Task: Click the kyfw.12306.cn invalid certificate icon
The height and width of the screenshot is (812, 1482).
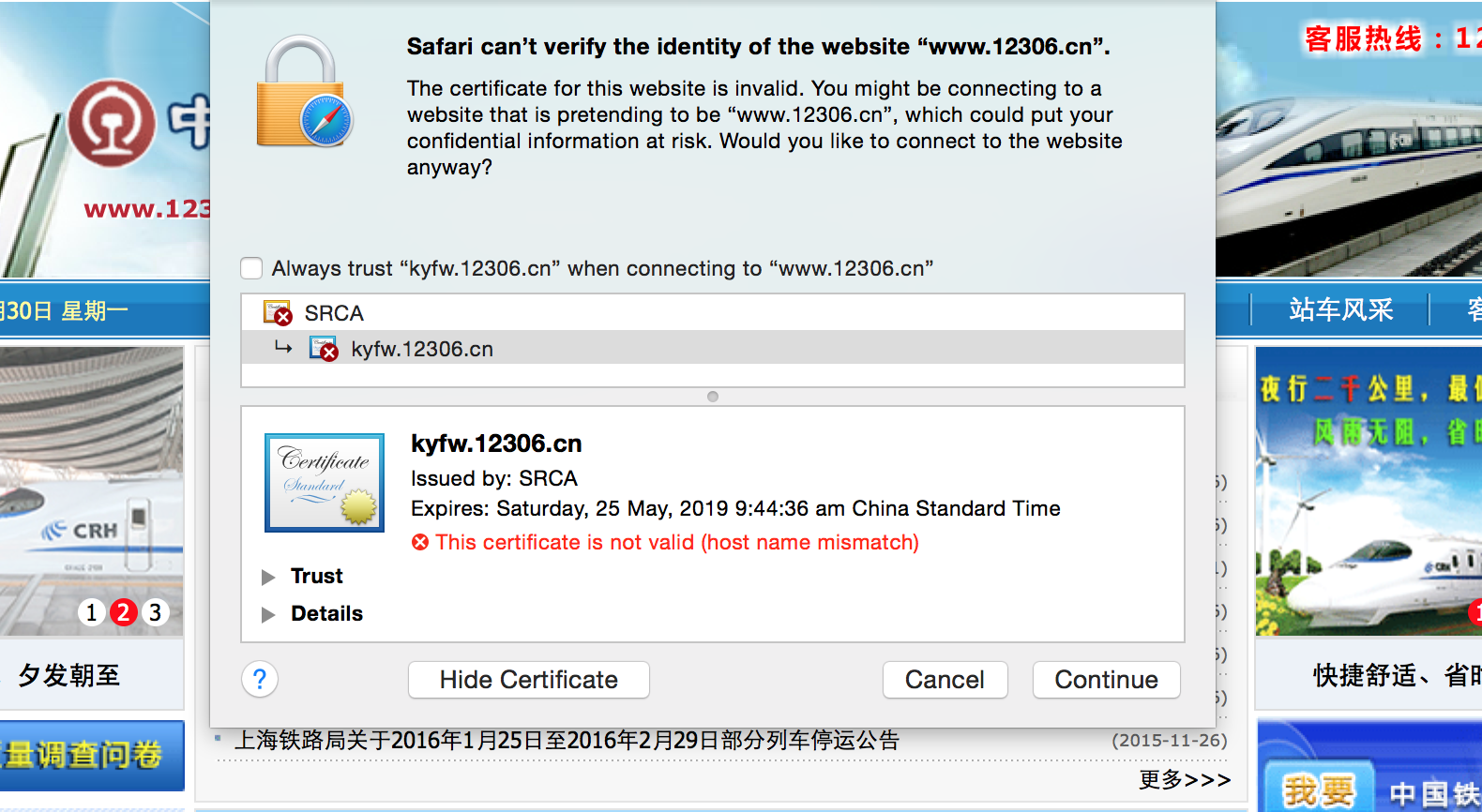Action: pyautogui.click(x=324, y=349)
